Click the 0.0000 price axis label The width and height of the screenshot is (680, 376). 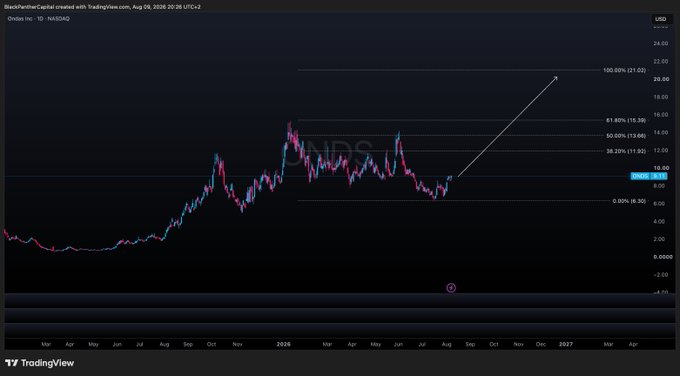(x=663, y=257)
